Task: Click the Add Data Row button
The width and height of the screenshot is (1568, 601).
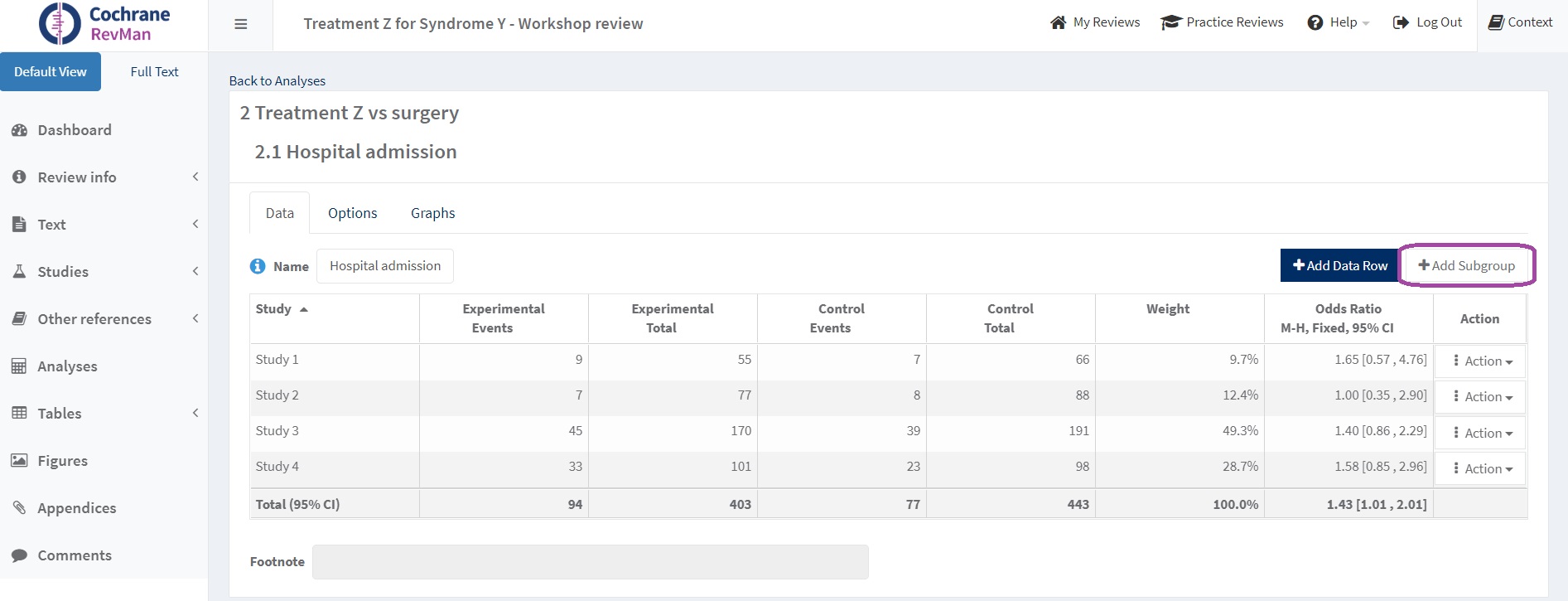Action: tap(1339, 265)
